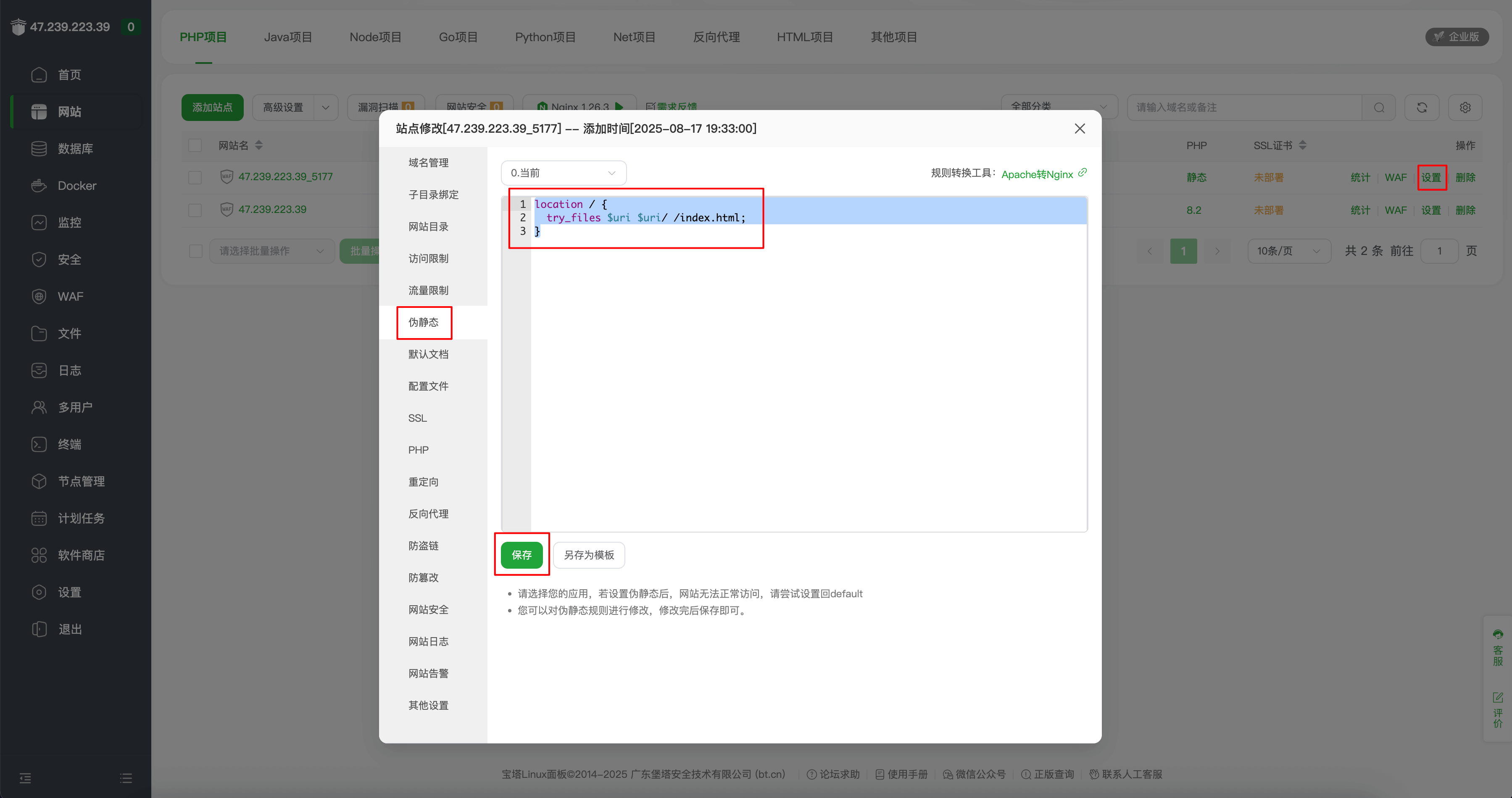Select all sites with header checkbox
This screenshot has width=1512, height=798.
click(194, 145)
